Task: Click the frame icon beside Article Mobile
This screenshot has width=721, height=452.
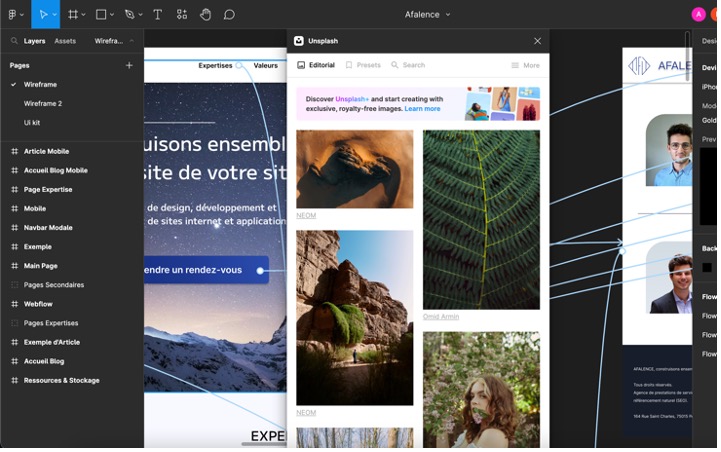Action: (15, 151)
